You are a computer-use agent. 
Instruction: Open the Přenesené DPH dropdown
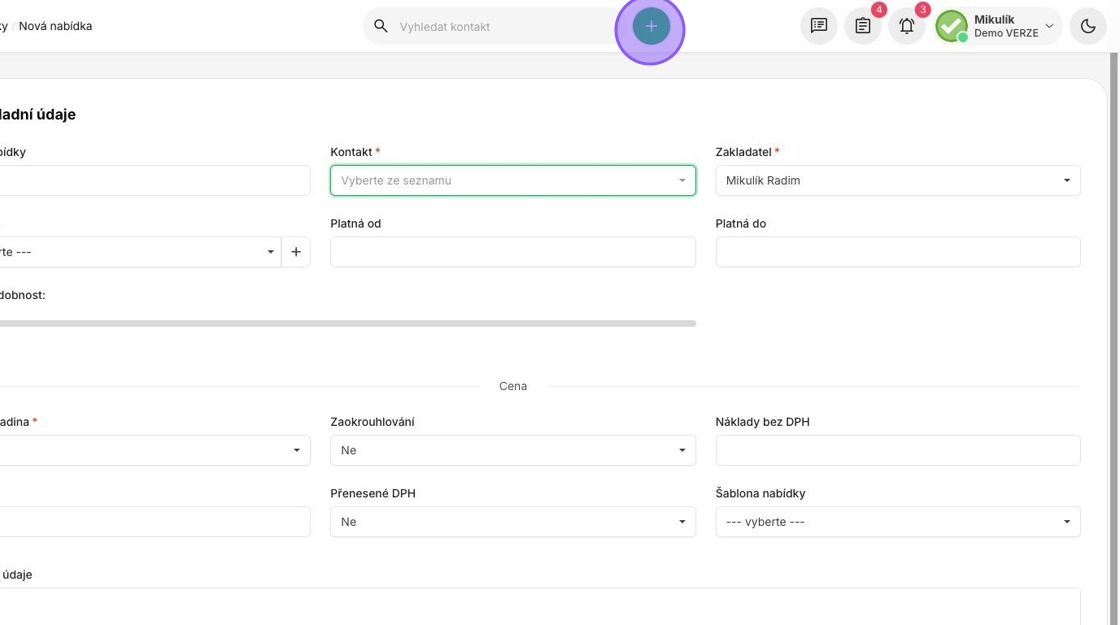pos(513,522)
